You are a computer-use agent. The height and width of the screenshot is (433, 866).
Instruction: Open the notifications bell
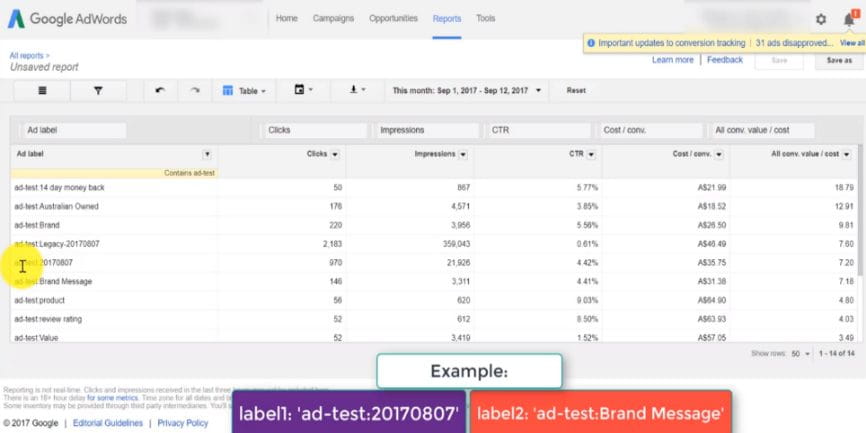pyautogui.click(x=849, y=19)
